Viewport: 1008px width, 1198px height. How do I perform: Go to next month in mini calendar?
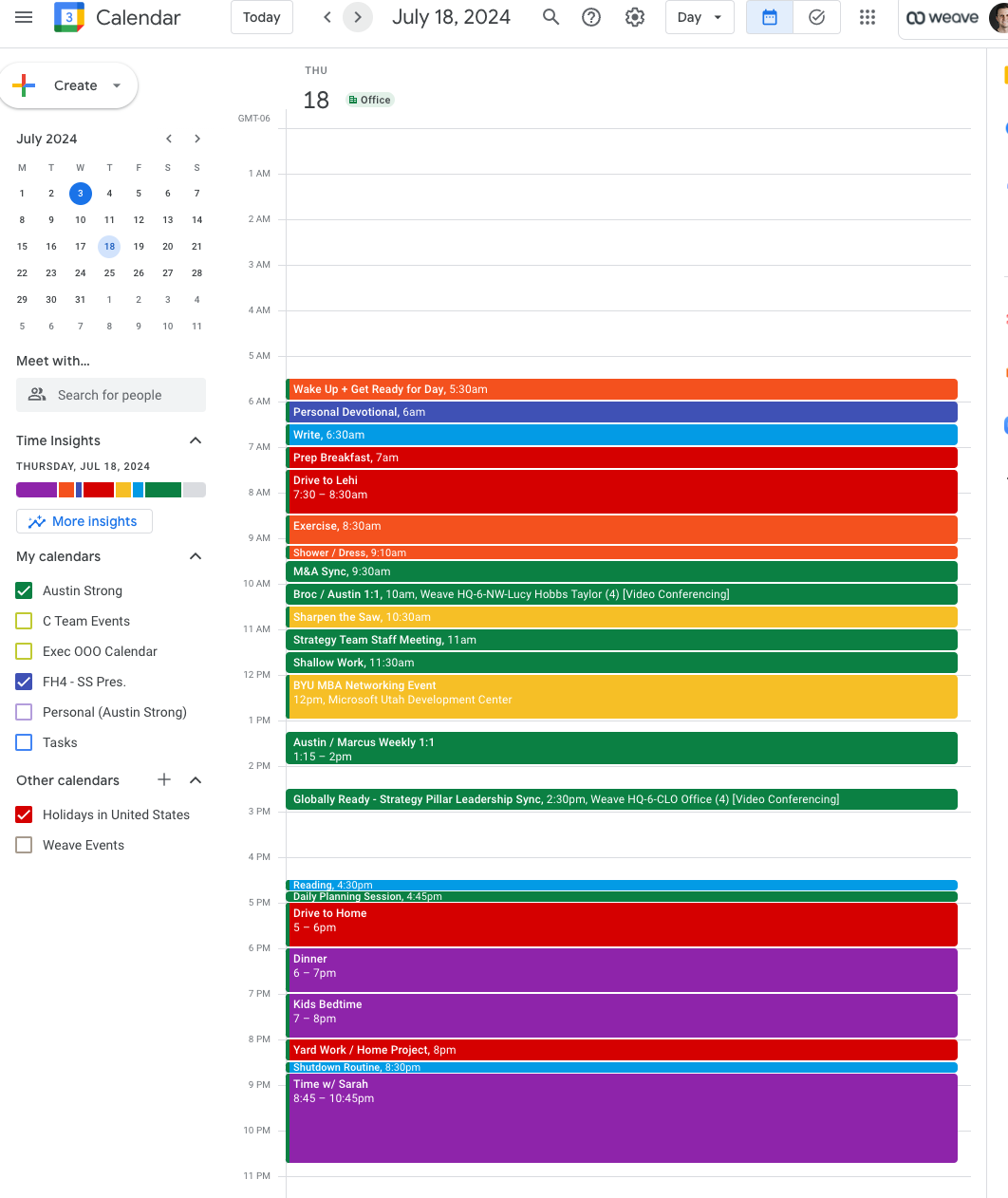coord(197,139)
